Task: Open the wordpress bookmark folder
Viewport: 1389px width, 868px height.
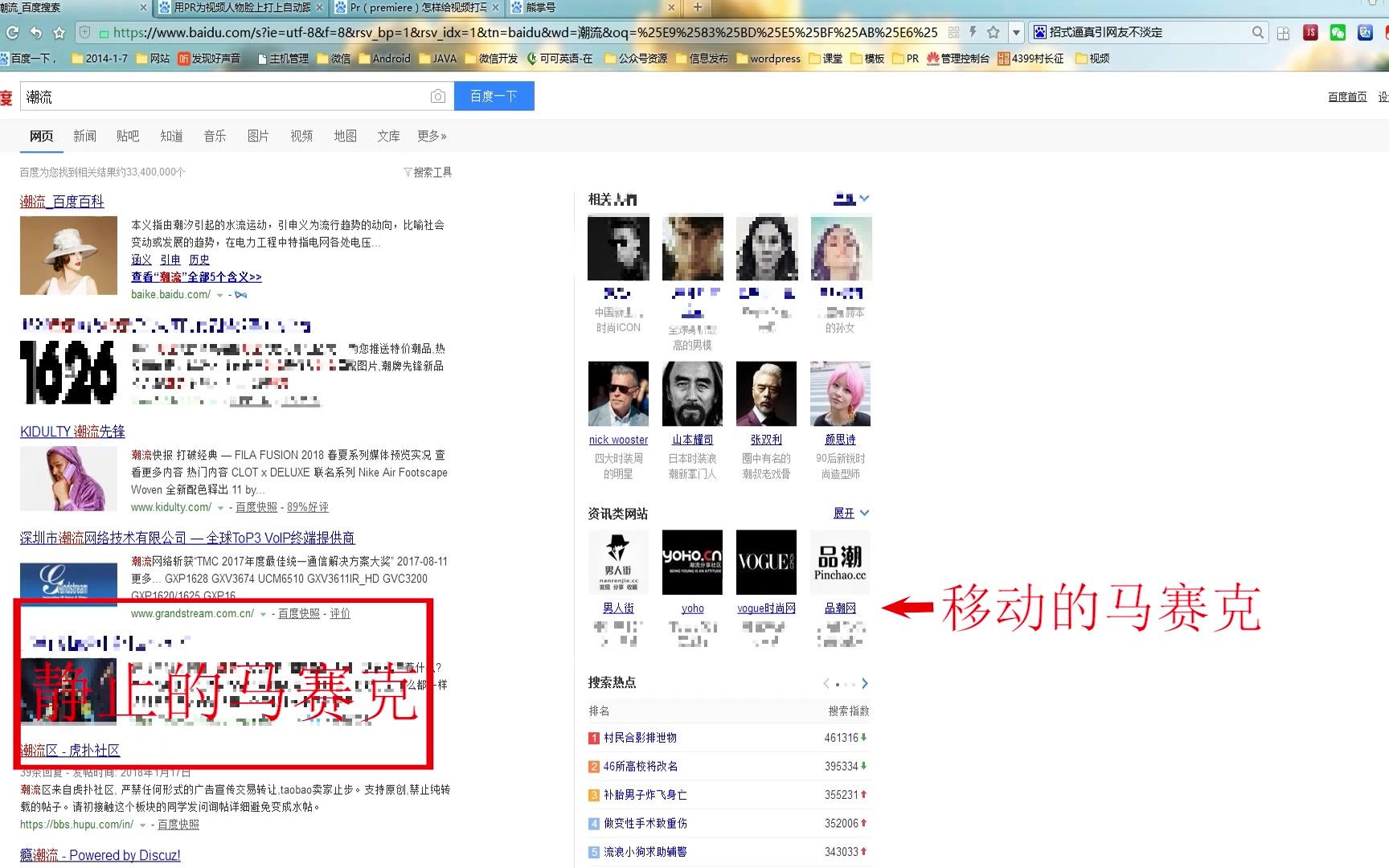Action: 768,58
